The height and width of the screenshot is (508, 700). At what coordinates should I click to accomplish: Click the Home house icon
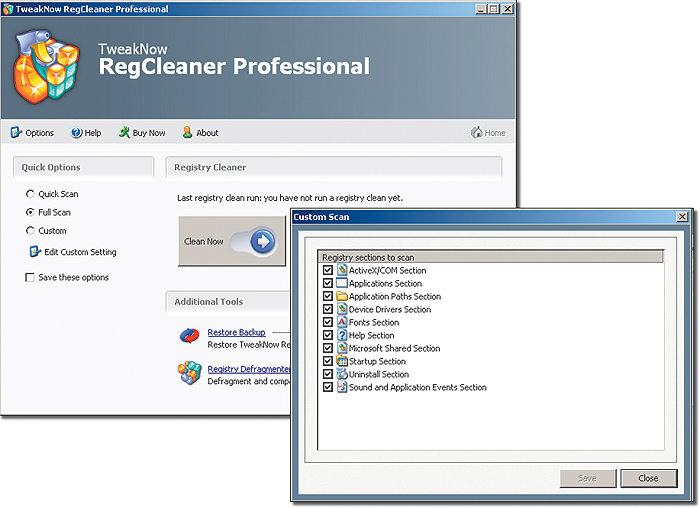coord(476,132)
